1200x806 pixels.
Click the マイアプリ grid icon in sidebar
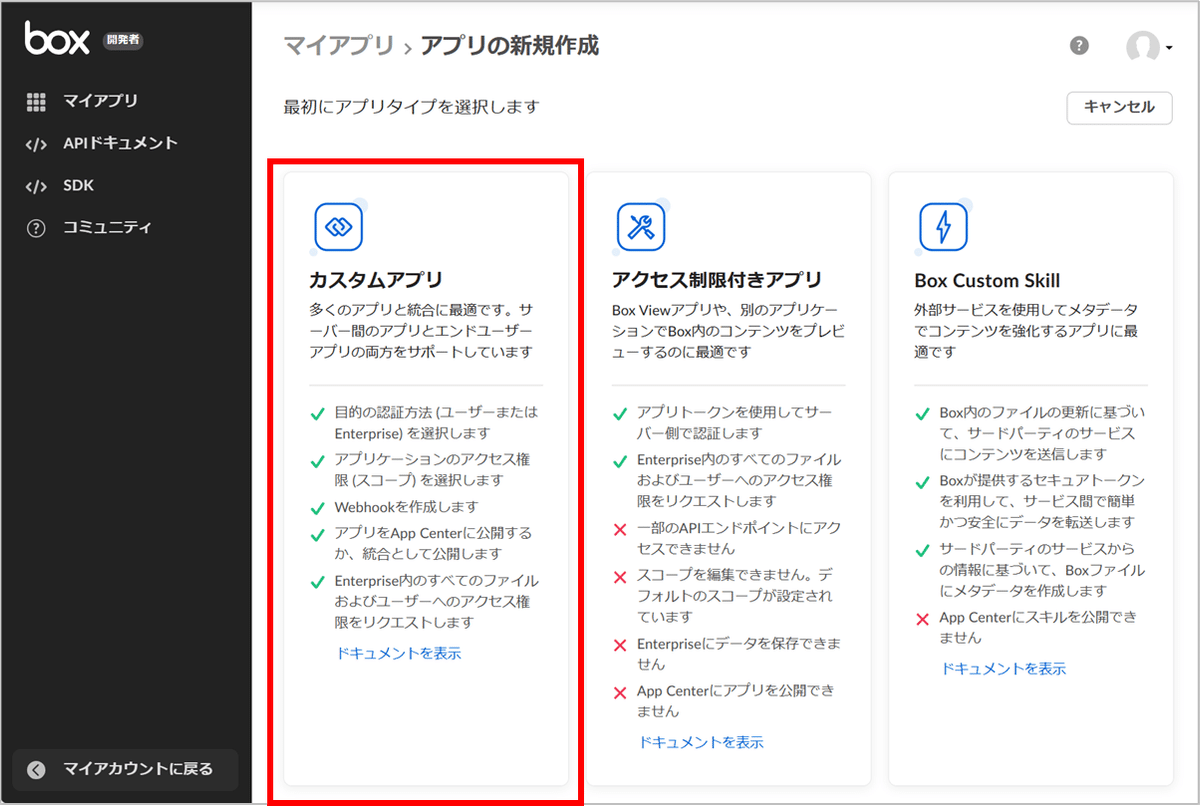pyautogui.click(x=36, y=101)
